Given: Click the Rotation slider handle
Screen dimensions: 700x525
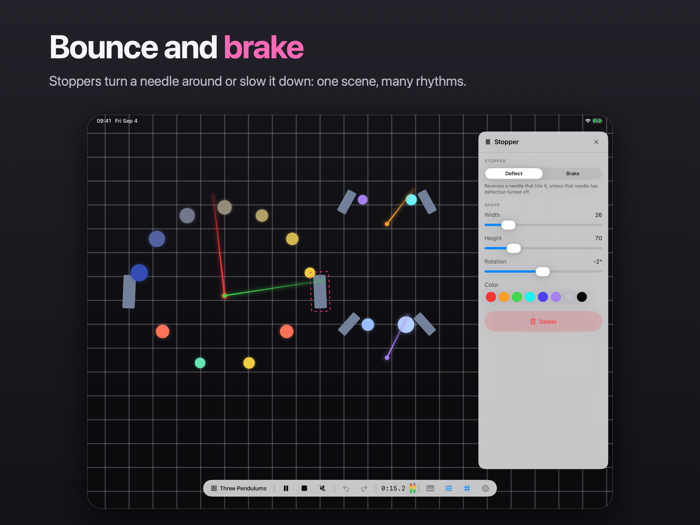Looking at the screenshot, I should [542, 271].
